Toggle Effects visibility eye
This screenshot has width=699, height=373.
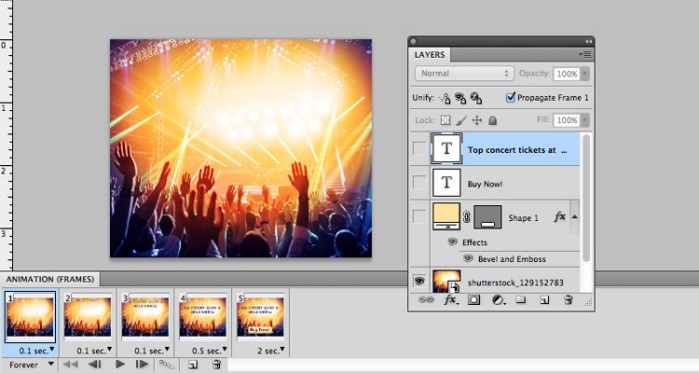(452, 242)
